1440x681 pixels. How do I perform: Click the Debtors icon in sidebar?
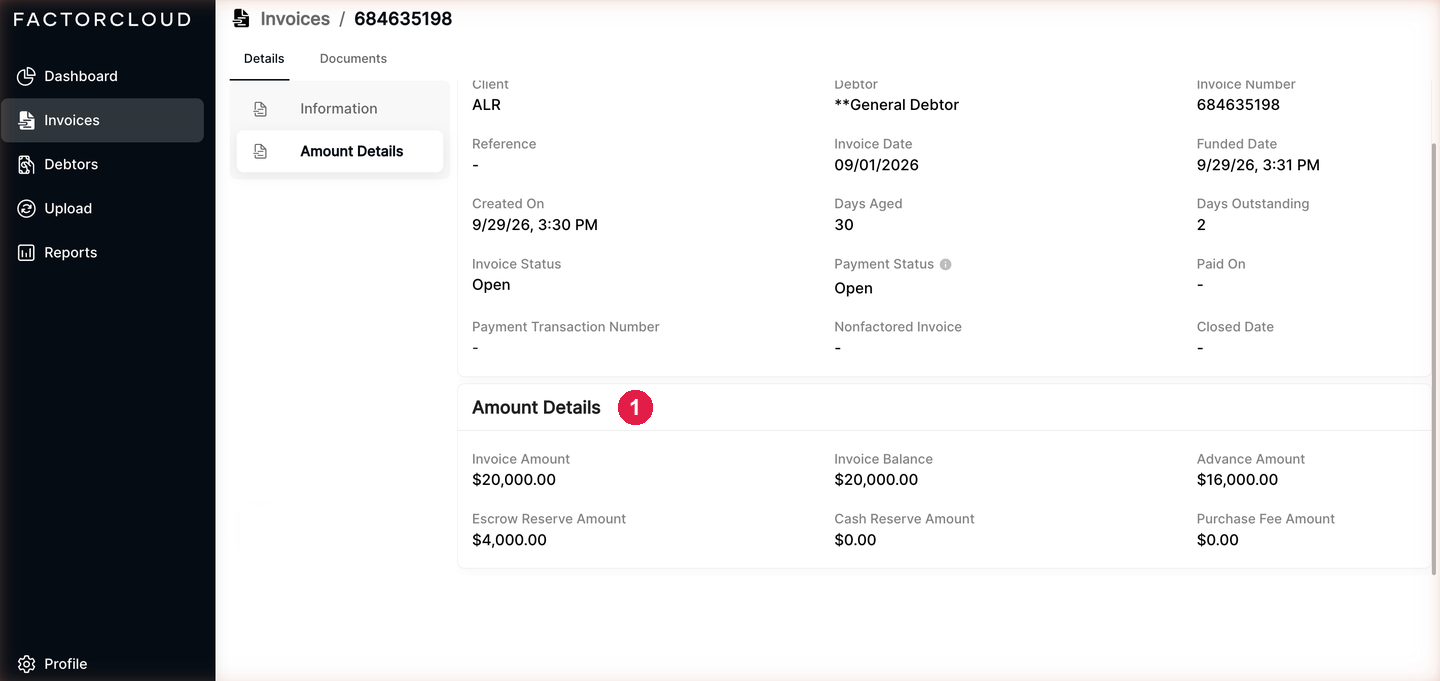pyautogui.click(x=27, y=164)
